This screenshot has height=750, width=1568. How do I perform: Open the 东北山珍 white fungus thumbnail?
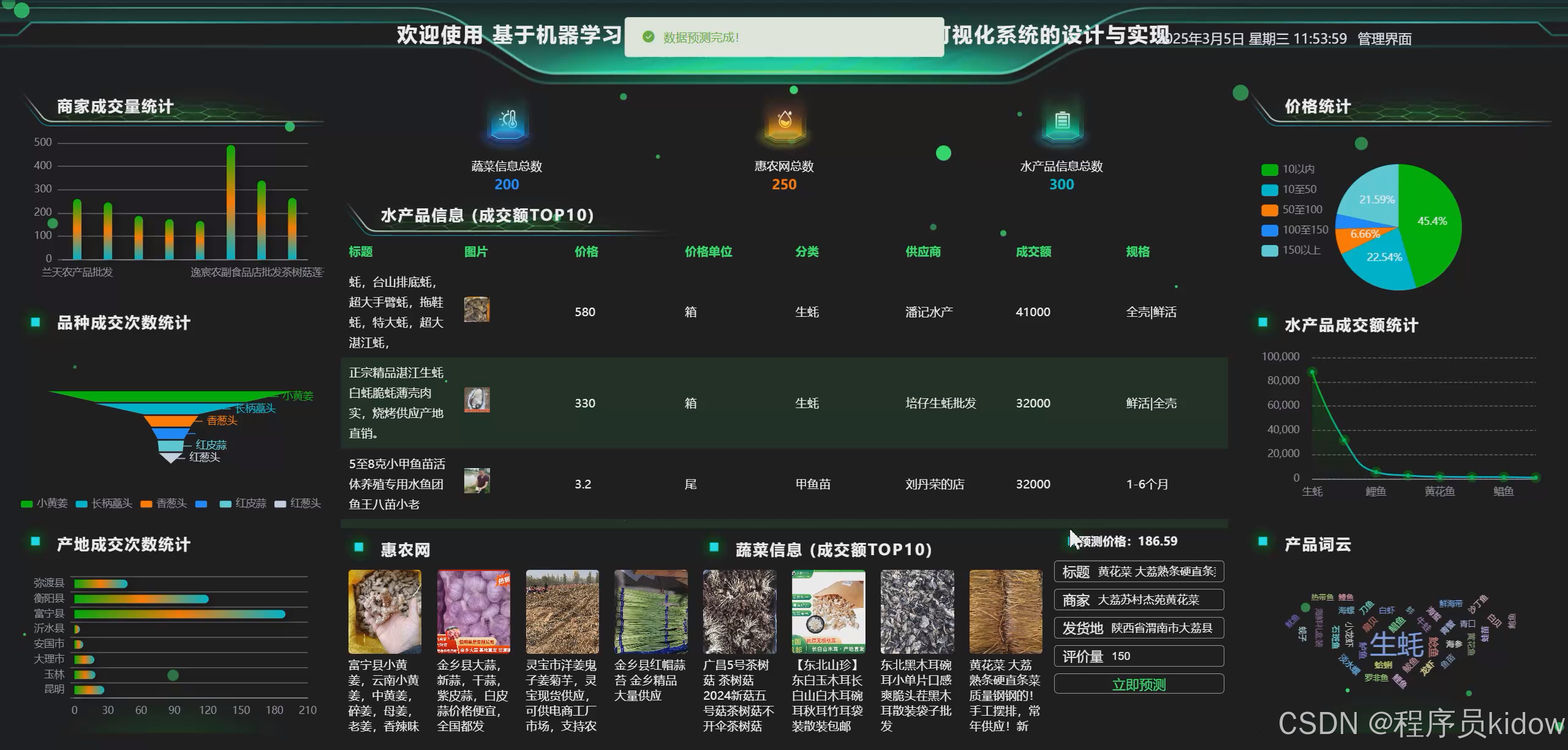tap(829, 612)
